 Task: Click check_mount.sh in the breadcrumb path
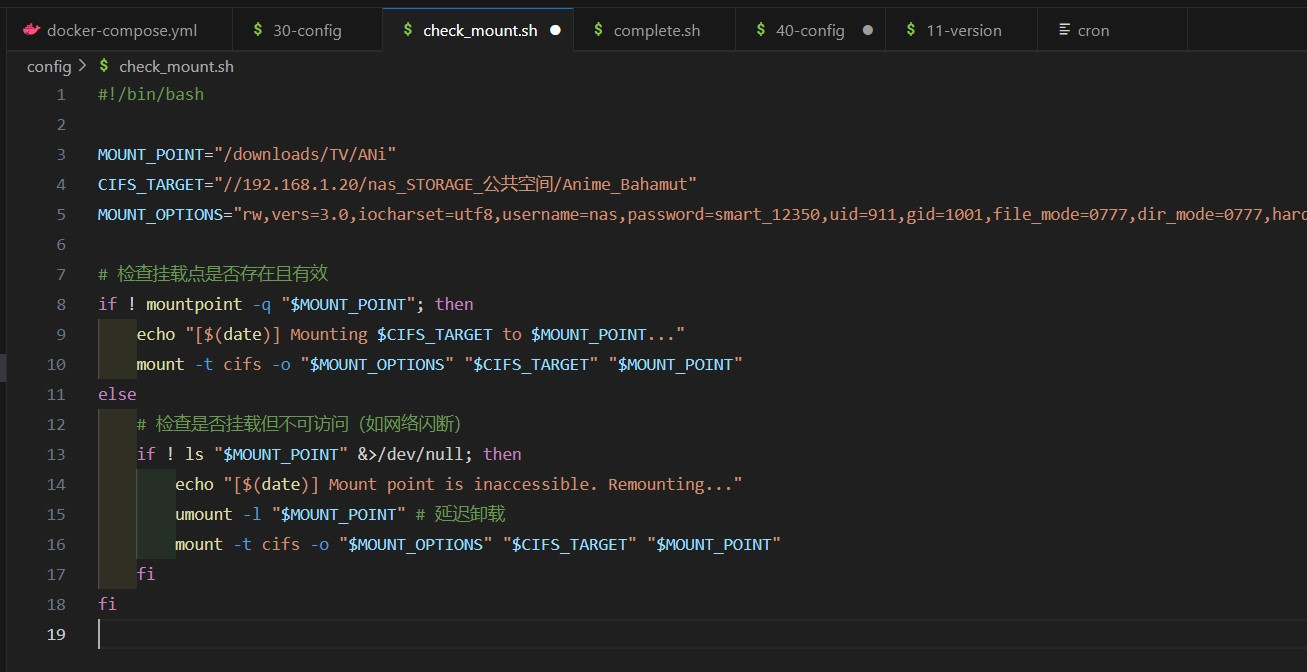176,66
